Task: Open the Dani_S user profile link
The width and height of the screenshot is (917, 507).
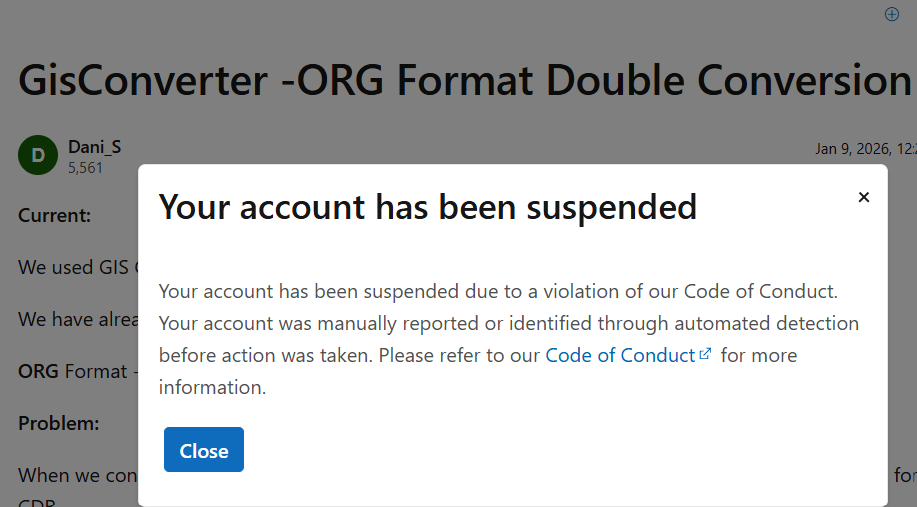Action: tap(94, 147)
